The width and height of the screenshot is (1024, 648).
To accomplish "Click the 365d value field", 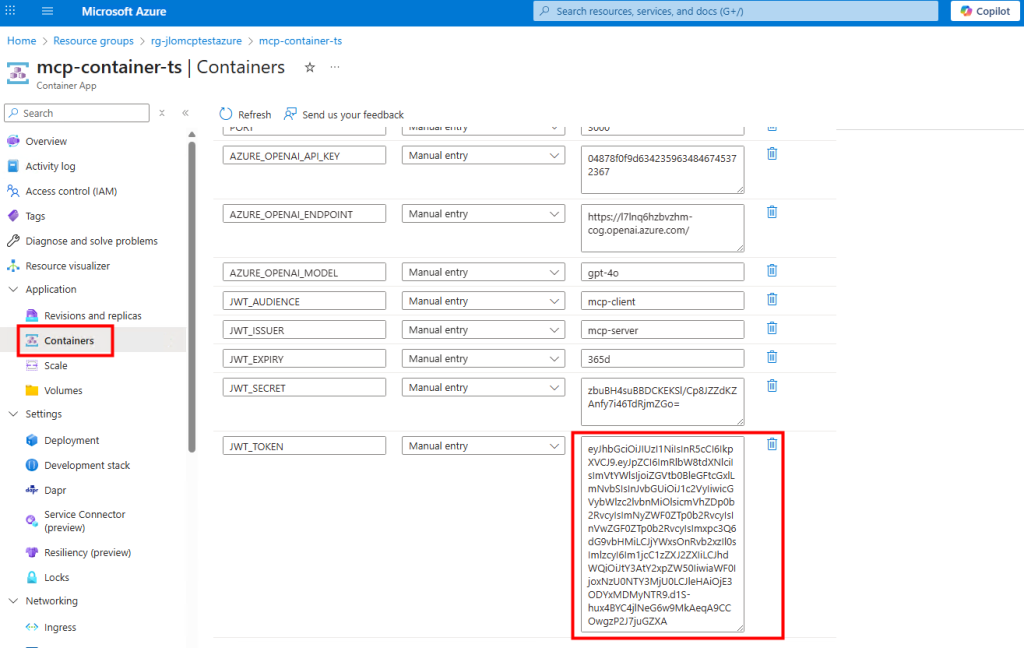I will click(662, 358).
